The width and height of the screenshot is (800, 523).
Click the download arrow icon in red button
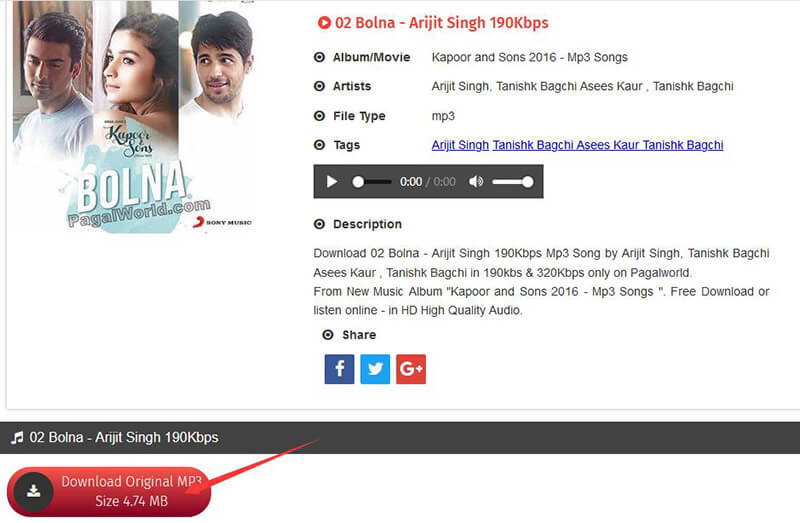coord(34,491)
